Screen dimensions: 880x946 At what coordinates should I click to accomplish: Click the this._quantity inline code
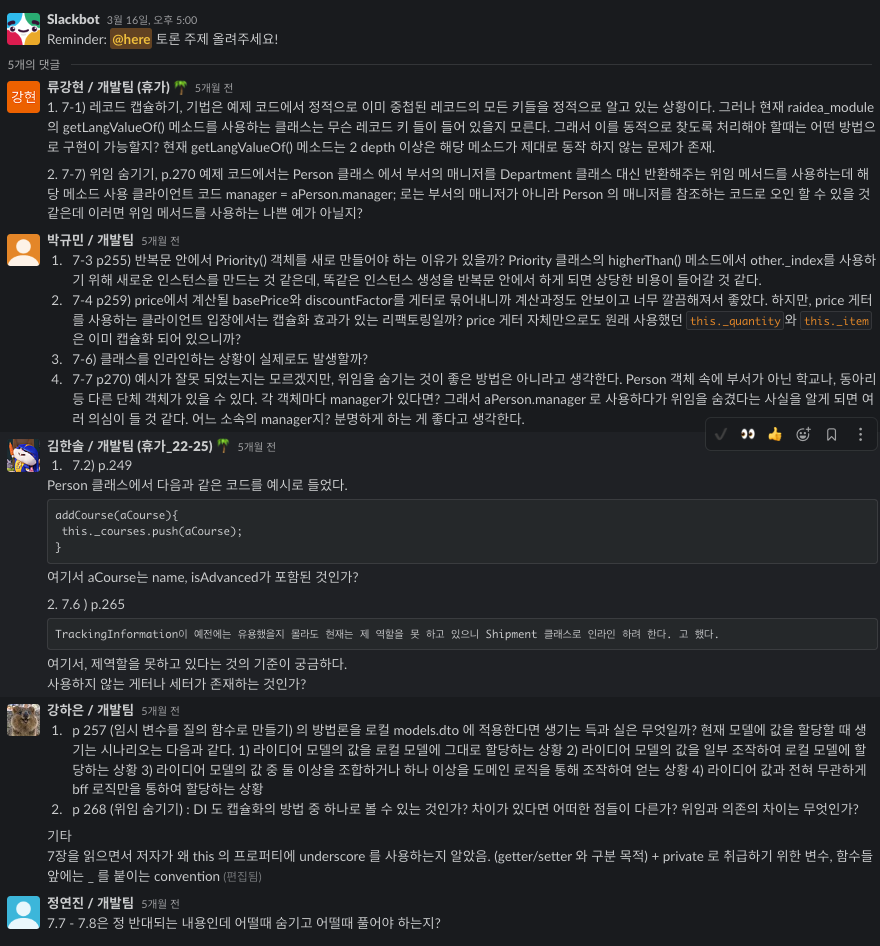pos(735,321)
